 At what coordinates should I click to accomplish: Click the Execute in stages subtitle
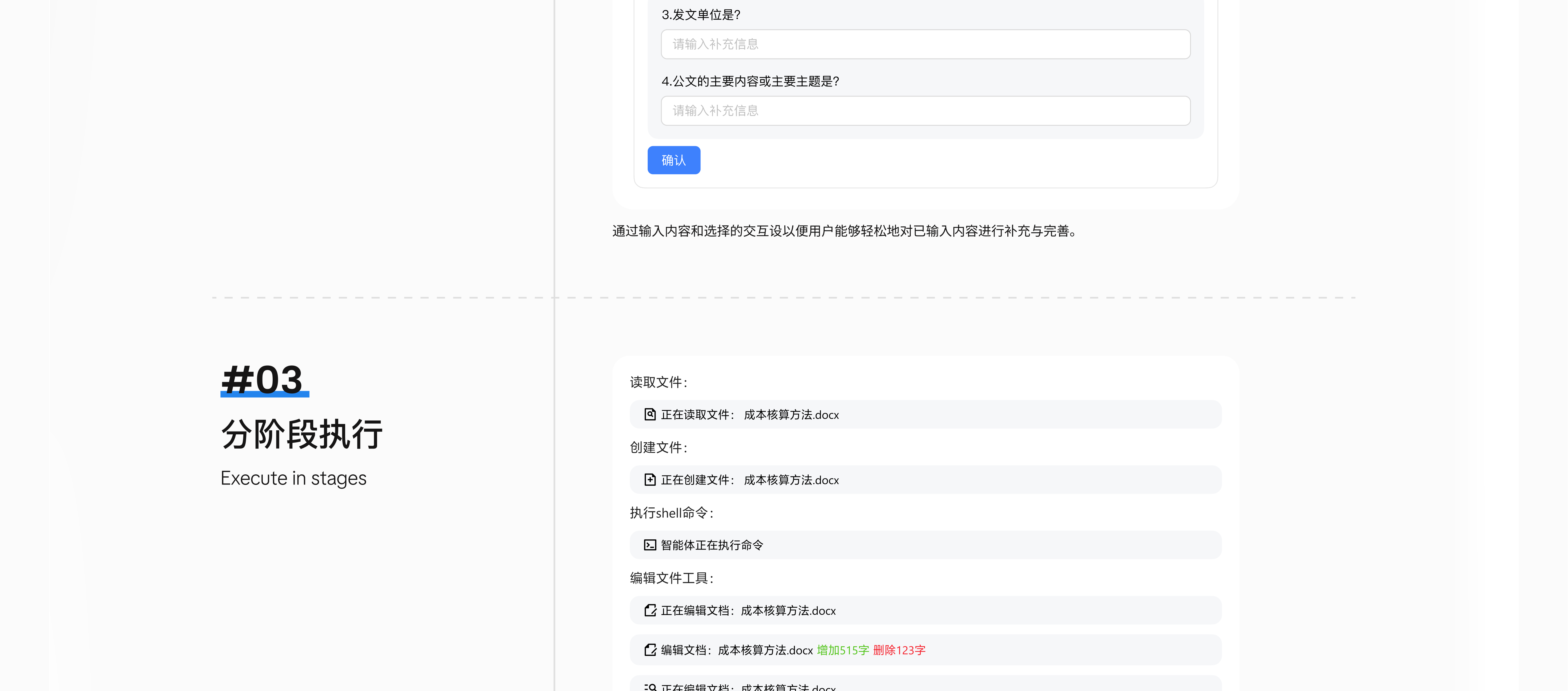pyautogui.click(x=294, y=479)
